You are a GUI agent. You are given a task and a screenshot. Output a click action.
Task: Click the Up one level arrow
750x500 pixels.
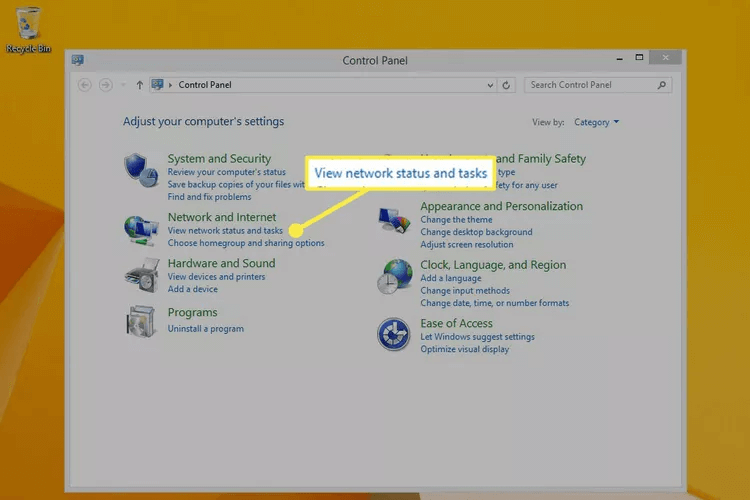pyautogui.click(x=139, y=85)
